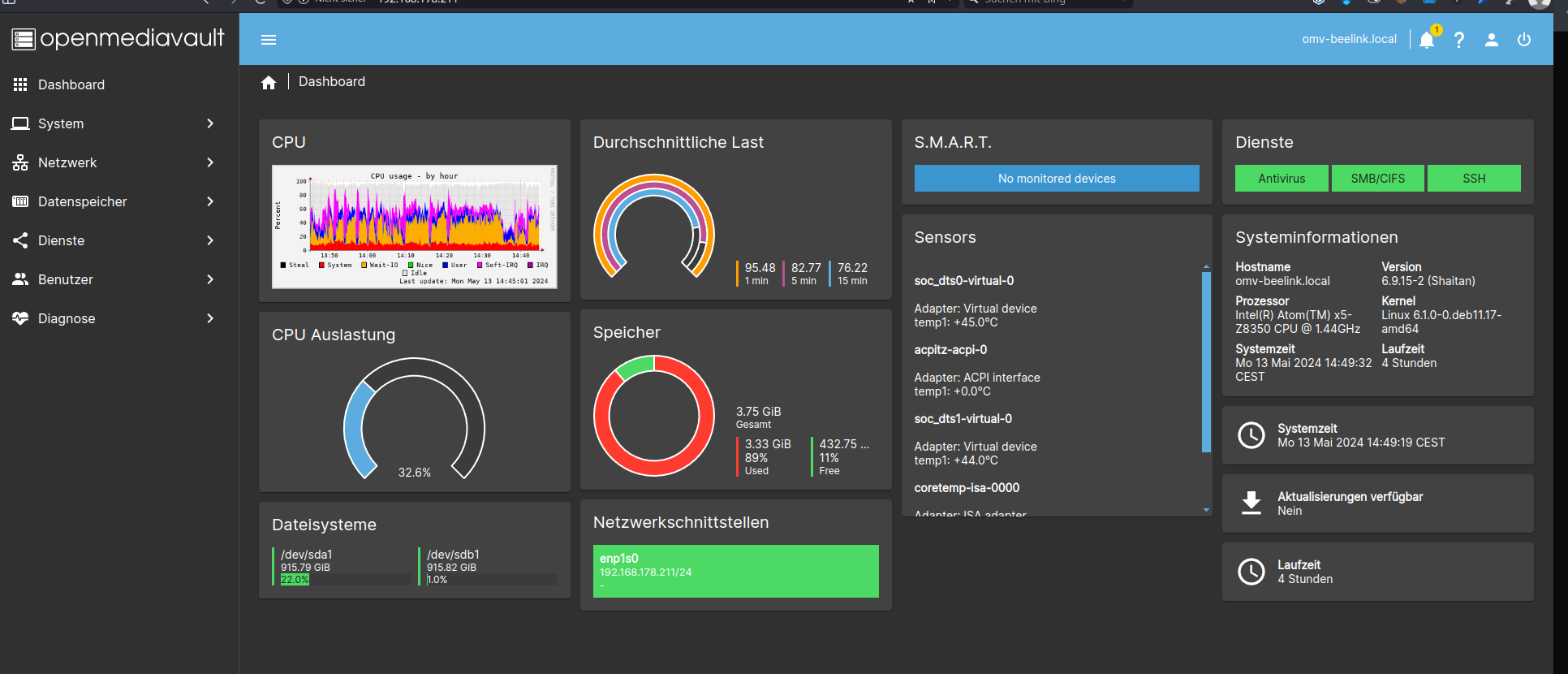This screenshot has width=1568, height=674.
Task: Click the Dienste share icon in sidebar
Action: pyautogui.click(x=20, y=240)
